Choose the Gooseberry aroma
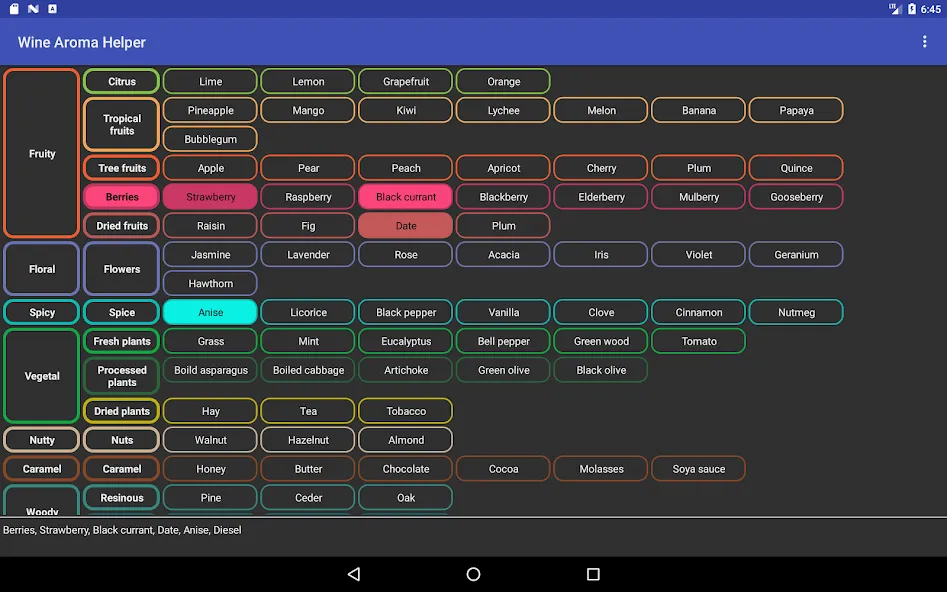The height and width of the screenshot is (592, 947). pos(796,197)
